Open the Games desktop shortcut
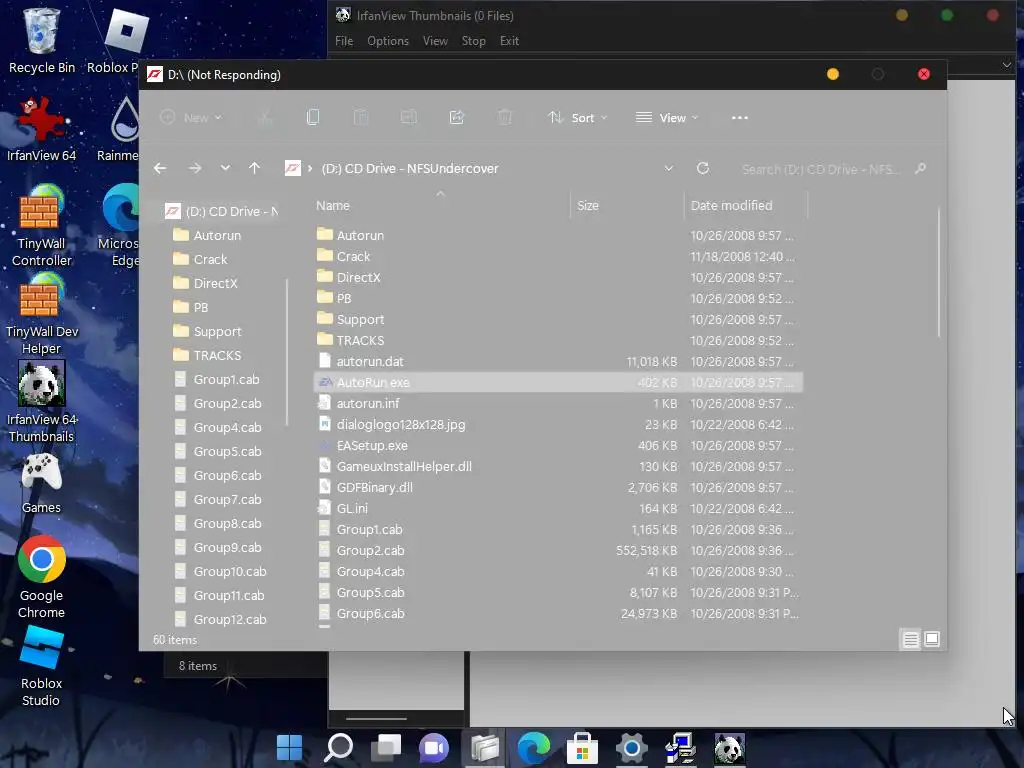The height and width of the screenshot is (768, 1024). pyautogui.click(x=41, y=483)
